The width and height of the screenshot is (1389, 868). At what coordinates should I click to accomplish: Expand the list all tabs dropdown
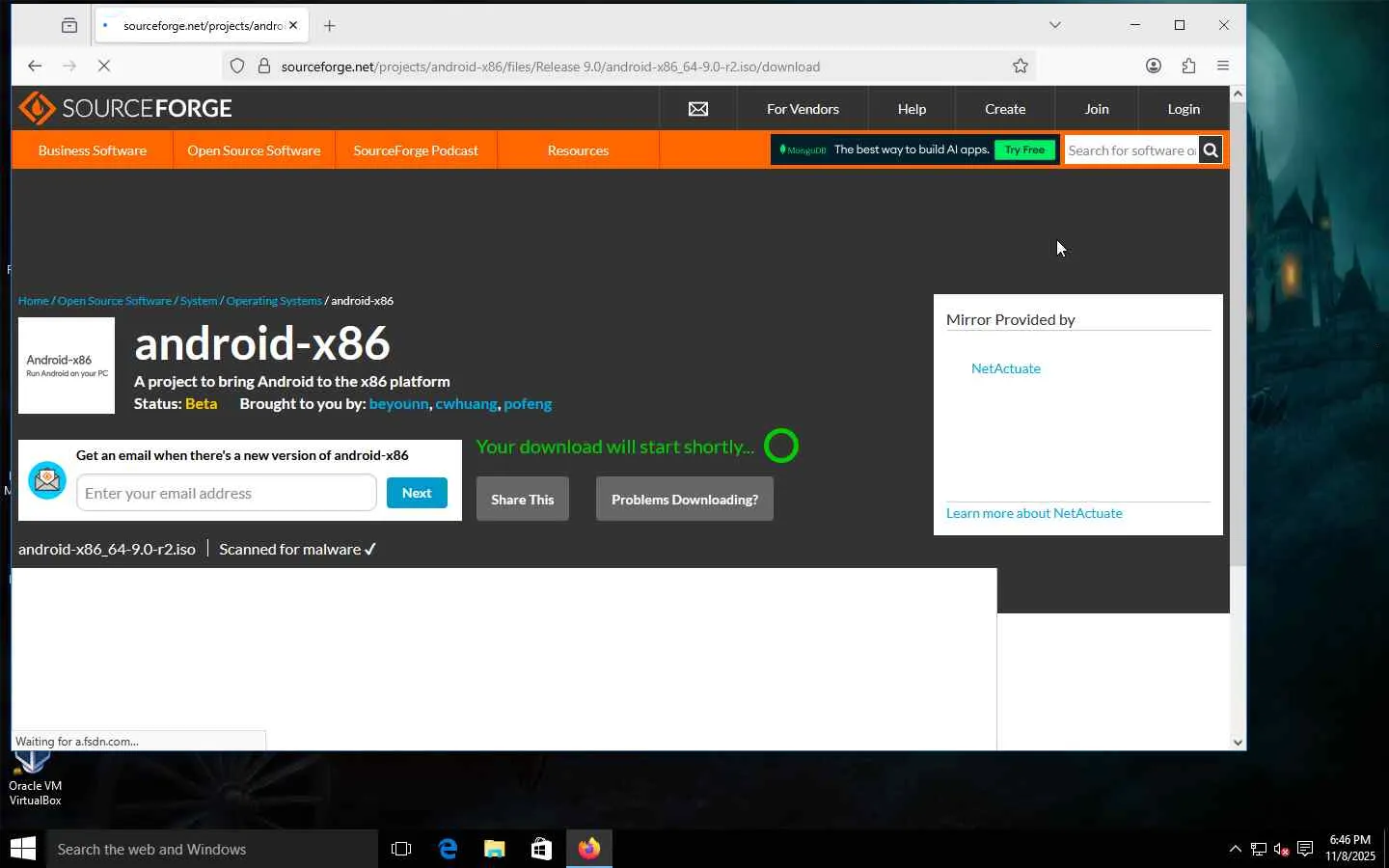[1055, 25]
